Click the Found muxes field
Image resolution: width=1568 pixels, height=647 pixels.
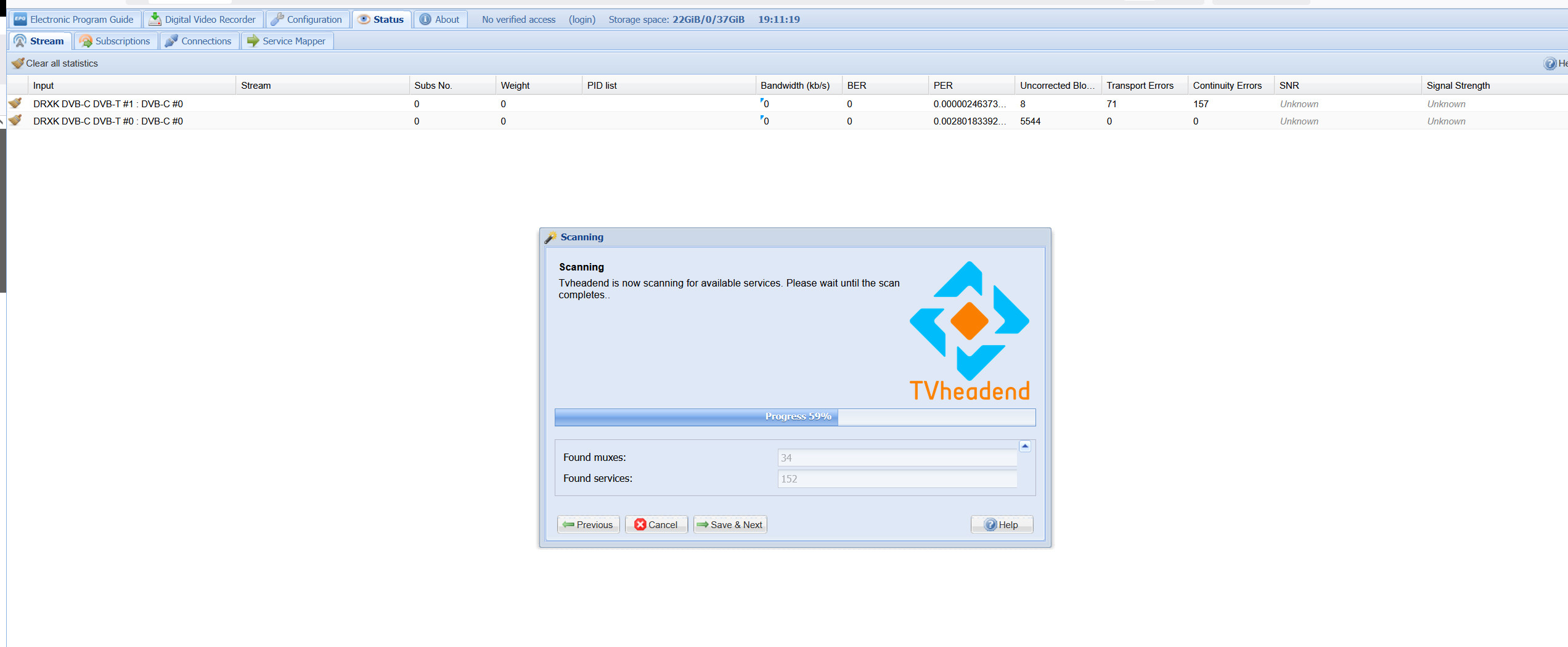click(897, 458)
